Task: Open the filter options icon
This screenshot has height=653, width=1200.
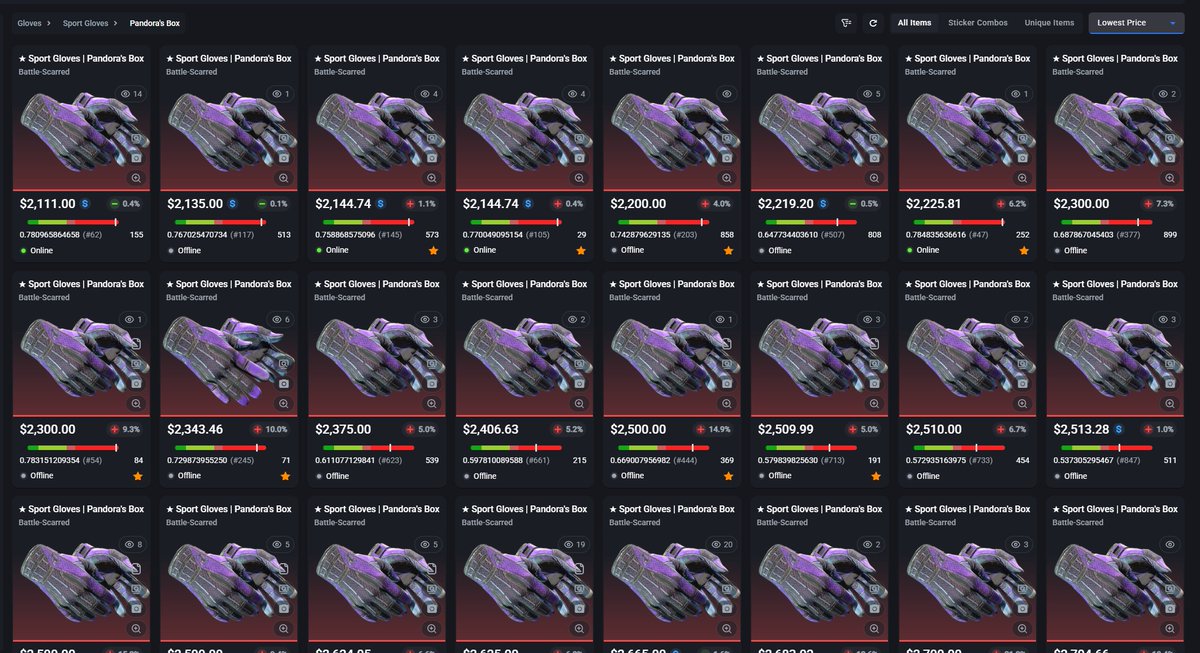Action: (846, 23)
